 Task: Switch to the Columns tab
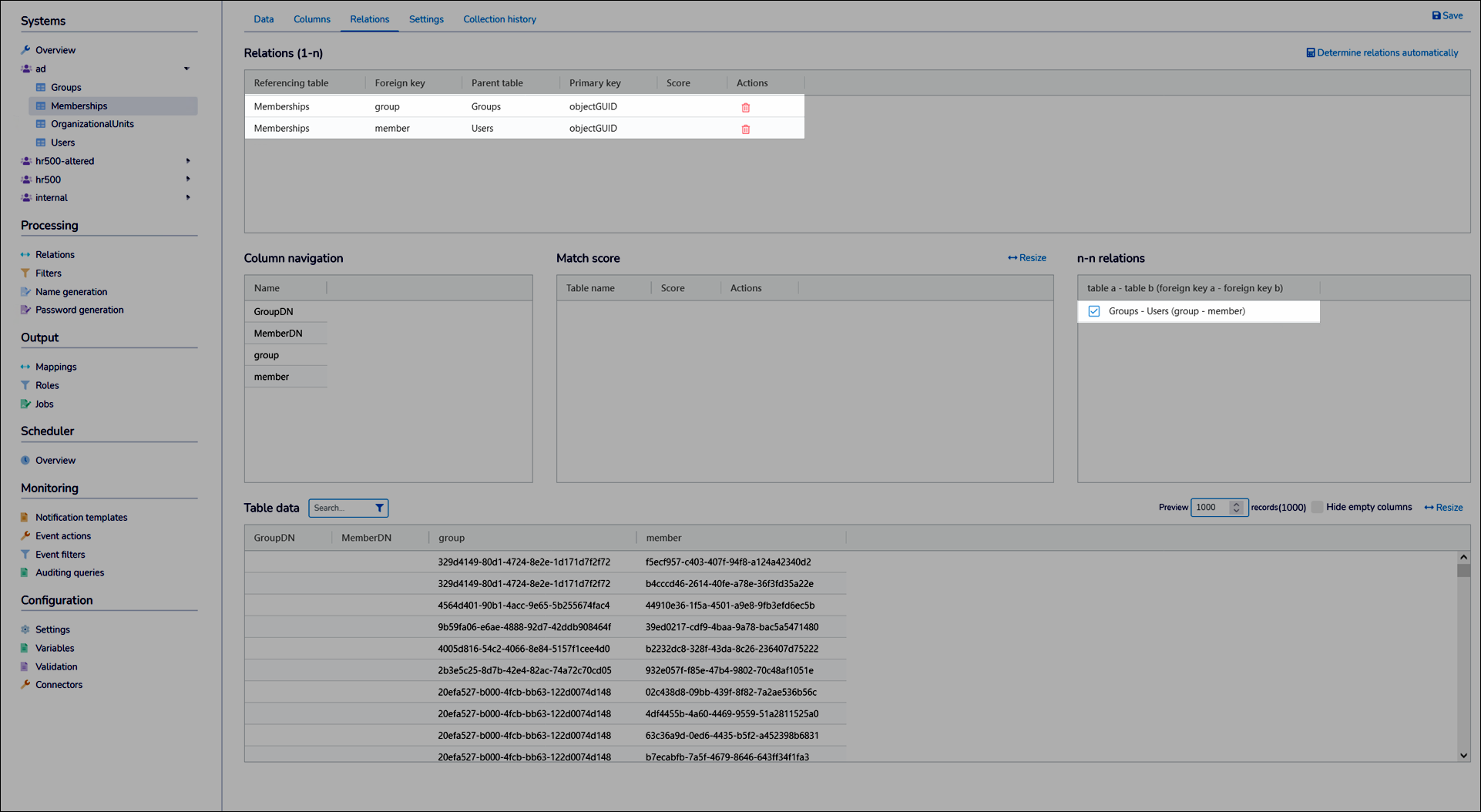pyautogui.click(x=311, y=19)
